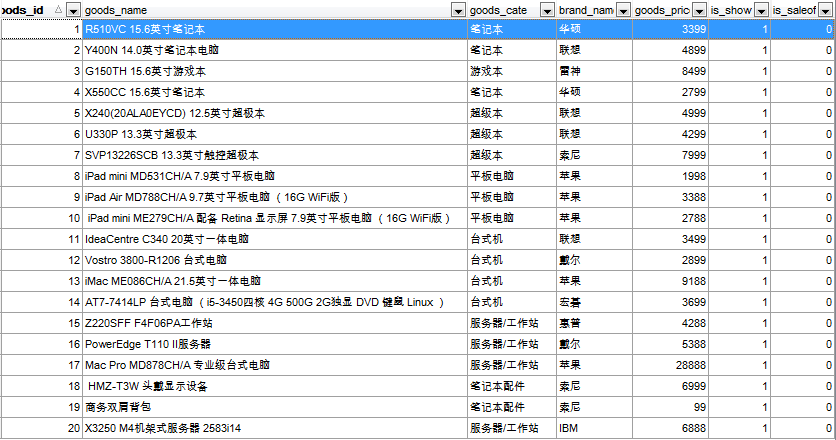The width and height of the screenshot is (836, 440).
Task: Toggle sort triangle on goods_id header
Action: click(x=58, y=10)
